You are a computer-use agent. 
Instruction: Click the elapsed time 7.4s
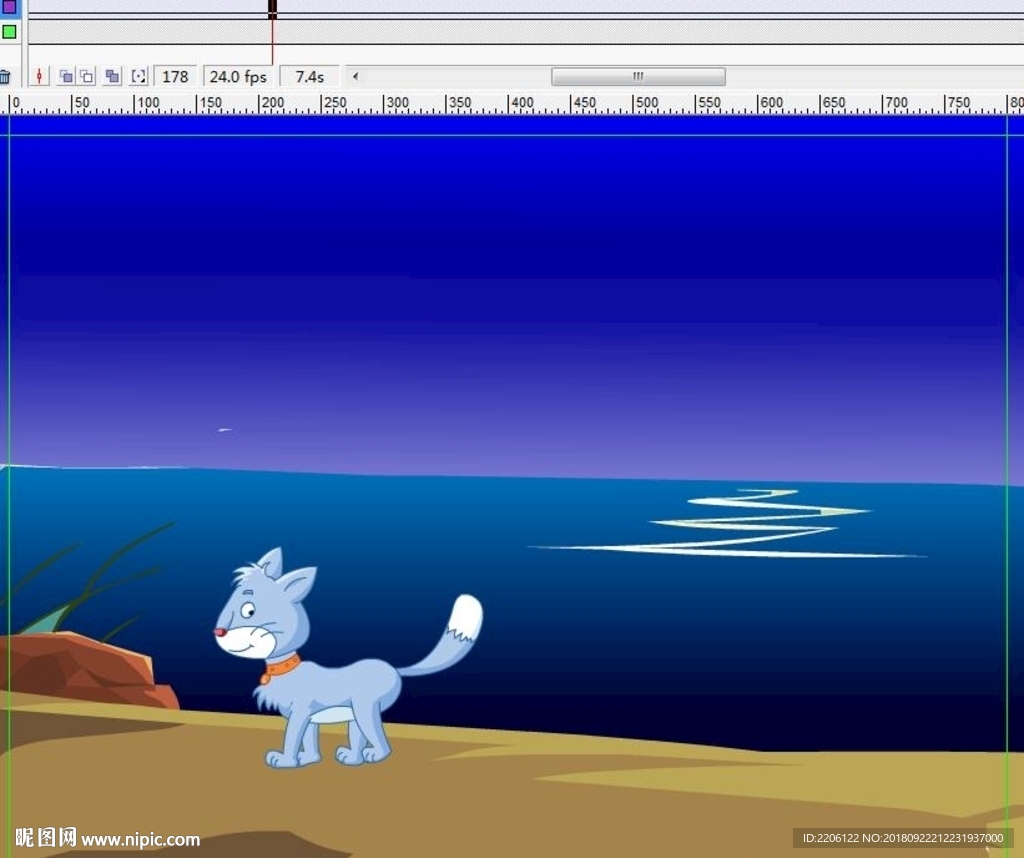click(x=310, y=76)
